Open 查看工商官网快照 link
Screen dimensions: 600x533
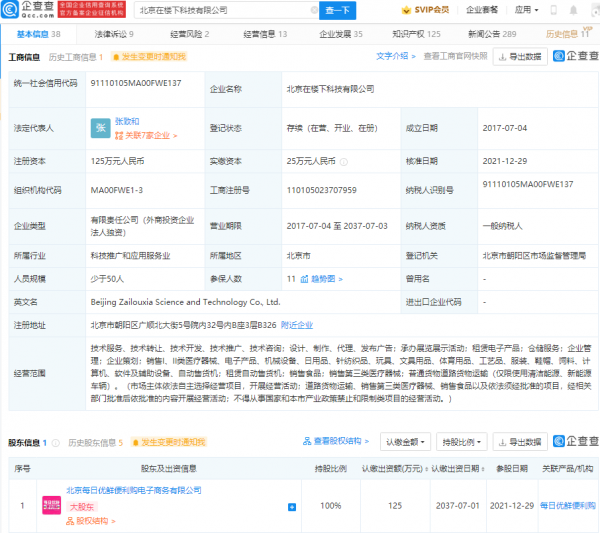[455, 56]
